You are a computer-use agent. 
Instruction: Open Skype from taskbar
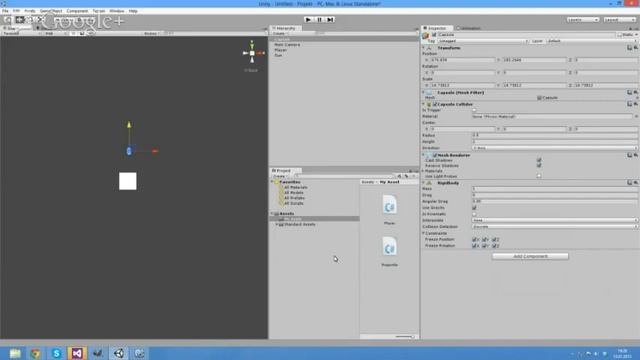[56, 353]
